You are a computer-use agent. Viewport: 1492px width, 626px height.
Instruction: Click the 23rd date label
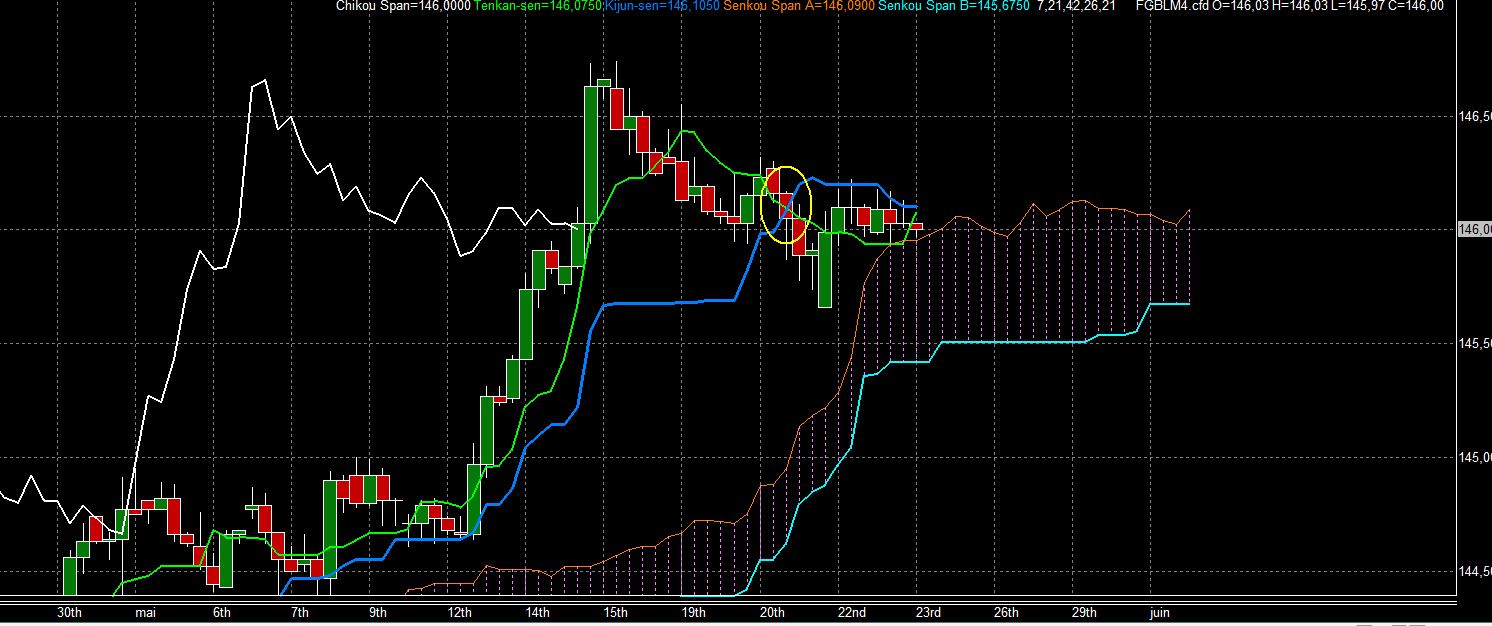(928, 612)
